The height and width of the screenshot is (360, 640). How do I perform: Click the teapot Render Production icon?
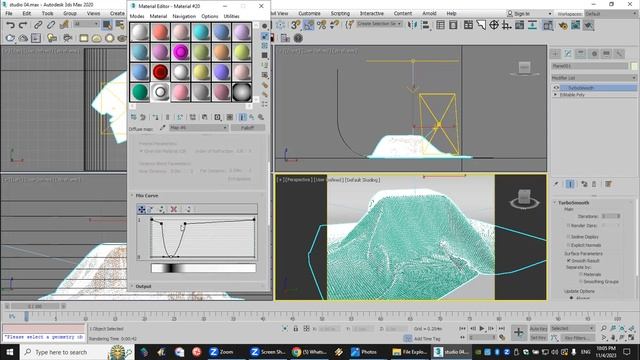click(588, 25)
